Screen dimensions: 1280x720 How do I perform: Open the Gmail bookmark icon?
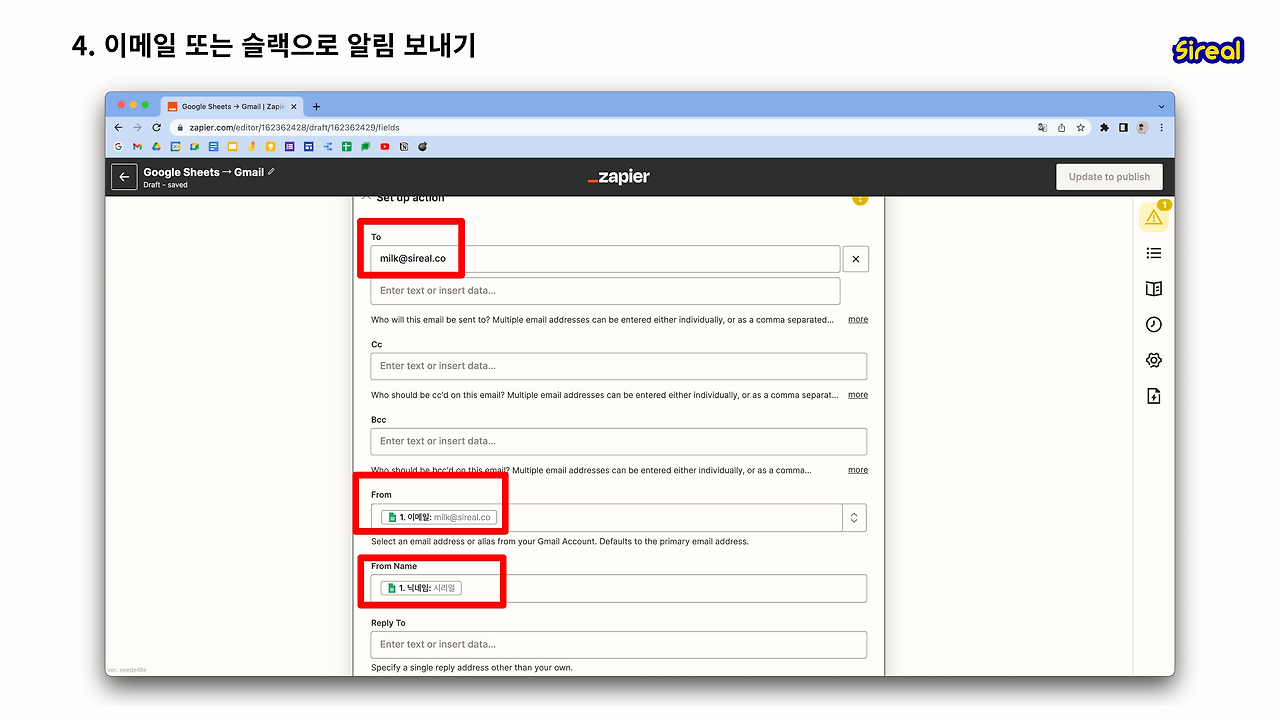(x=137, y=147)
